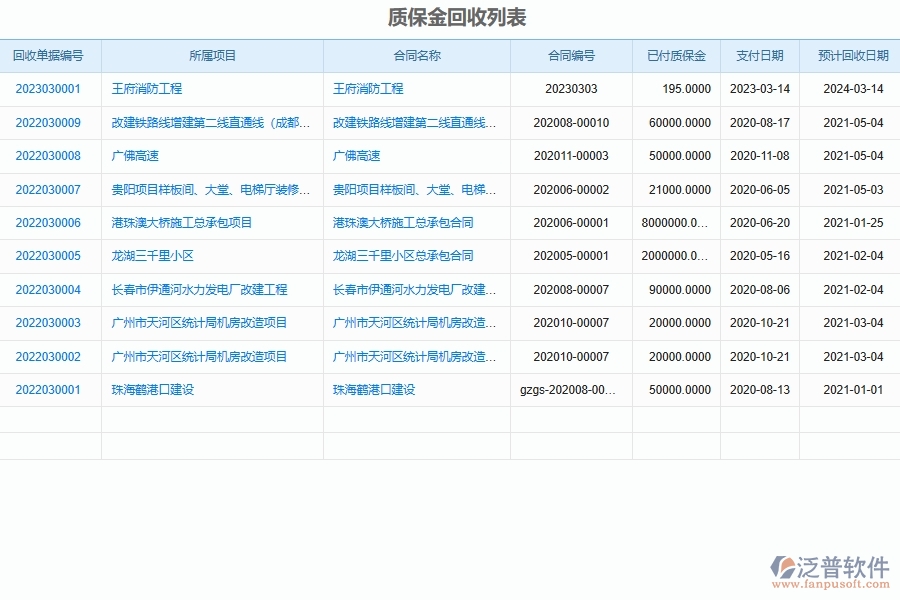Click the 合同名称 column header
The width and height of the screenshot is (900, 600).
[x=417, y=56]
